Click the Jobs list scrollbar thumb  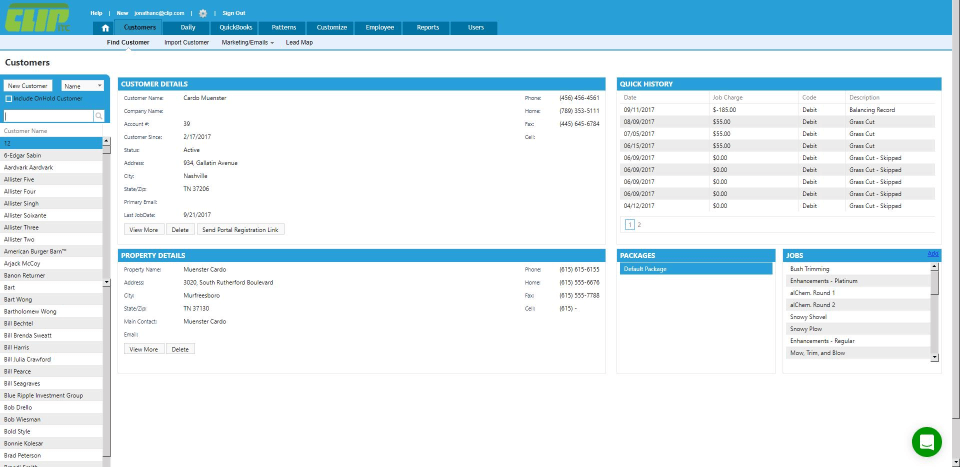coord(935,283)
